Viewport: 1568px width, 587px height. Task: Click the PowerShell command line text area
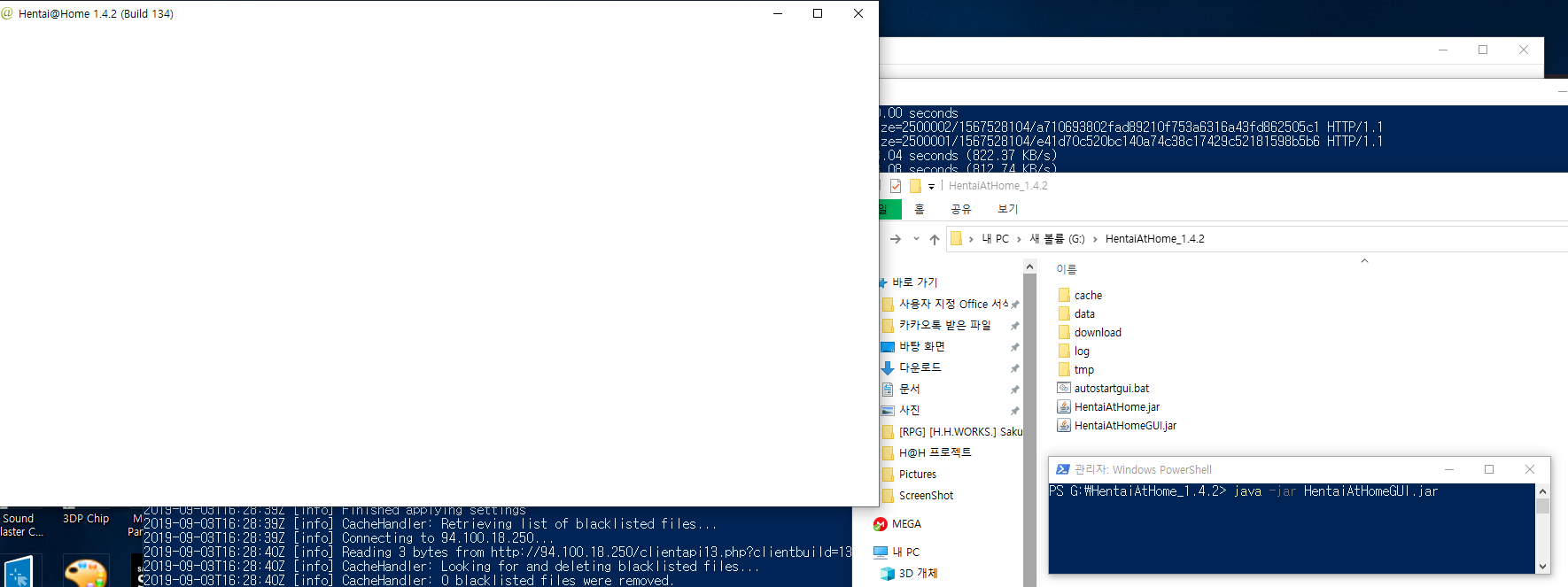pyautogui.click(x=1292, y=529)
